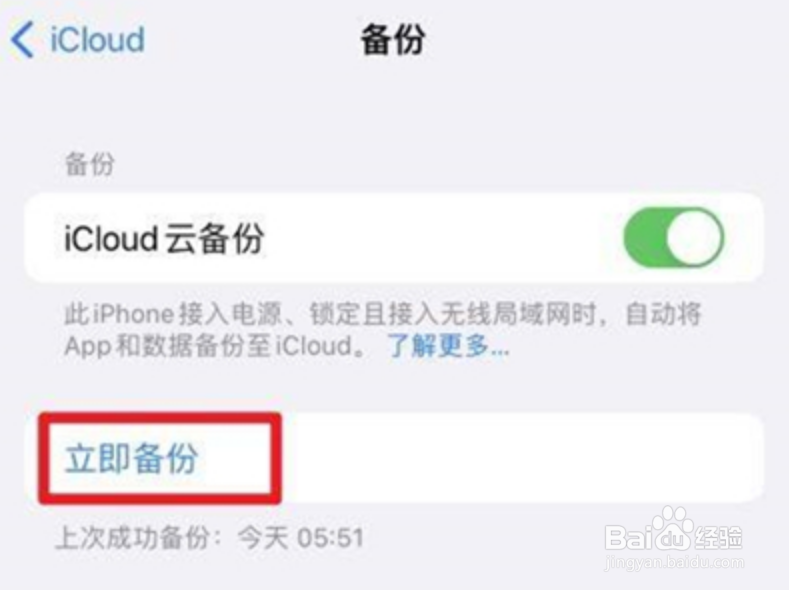Start backup with 立即备份
789x590 pixels.
click(x=132, y=458)
